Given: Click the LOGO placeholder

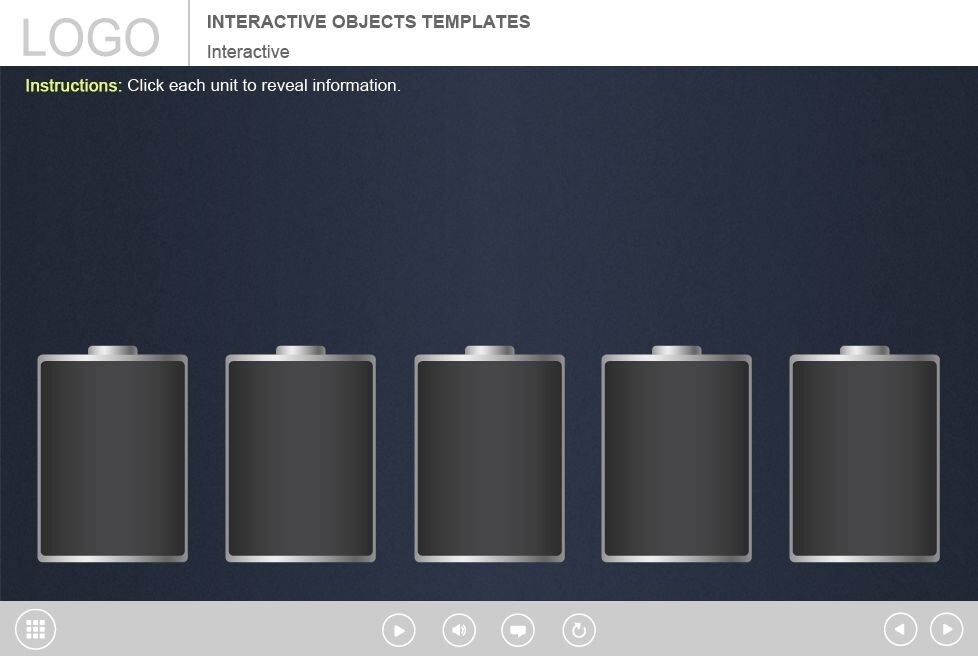Looking at the screenshot, I should 91,37.
